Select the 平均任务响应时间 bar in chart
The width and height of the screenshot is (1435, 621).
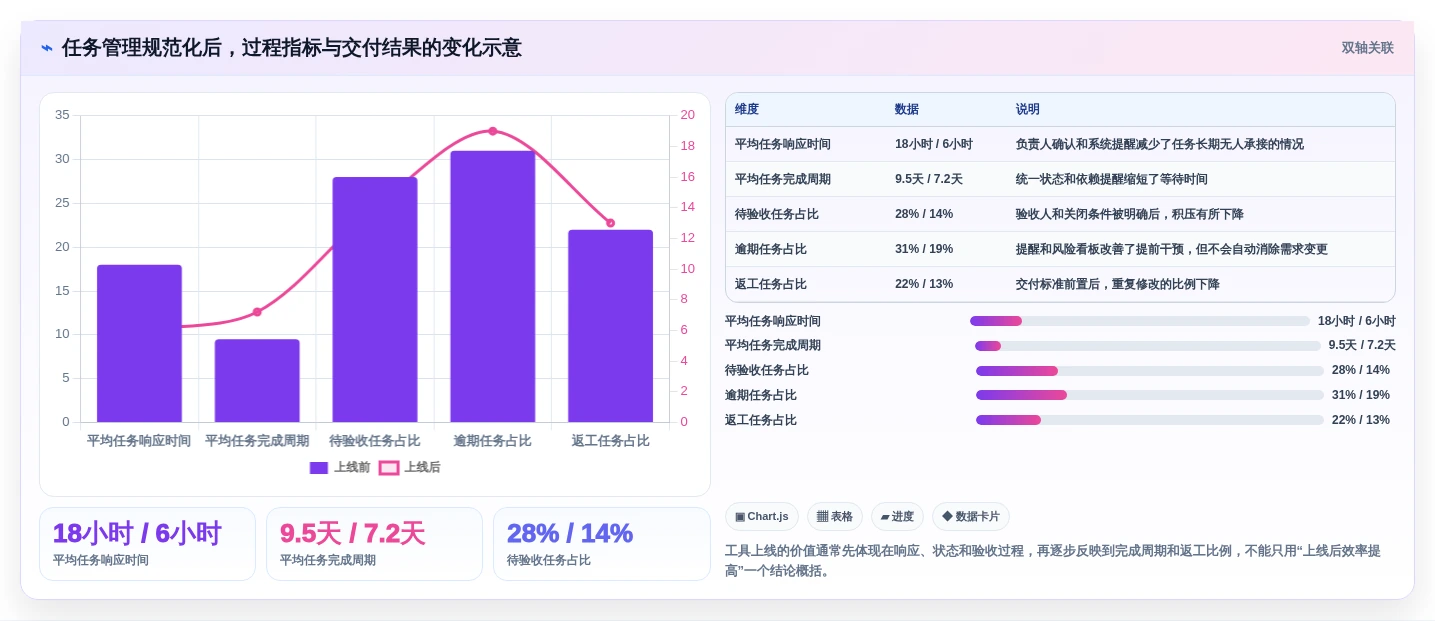coord(139,343)
